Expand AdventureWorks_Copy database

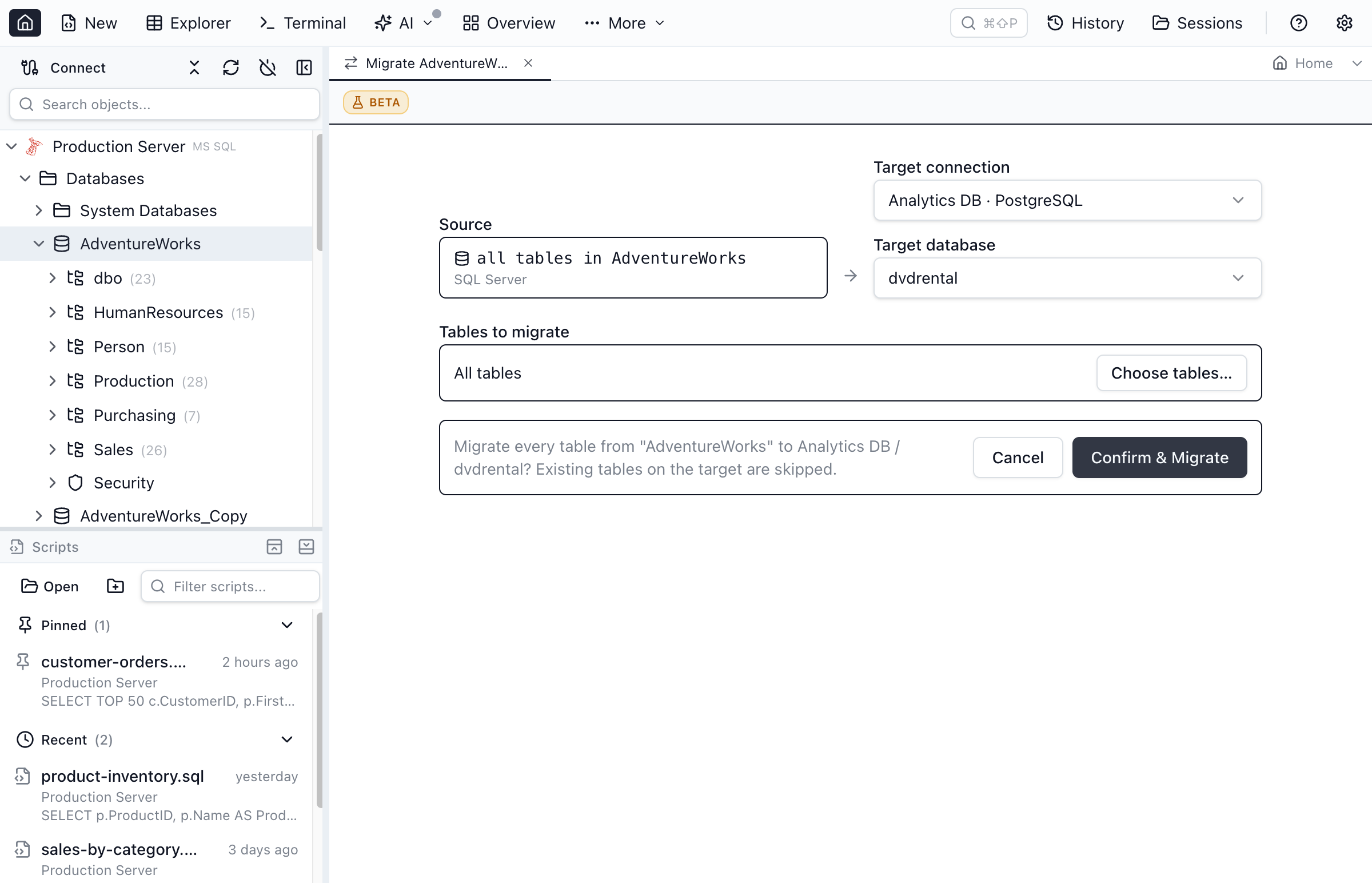[39, 516]
